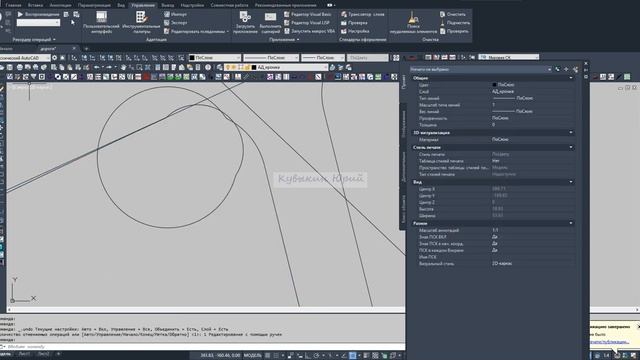The image size is (640, 360).
Task: Switch to the Лист2 layout tab
Action: [42, 354]
